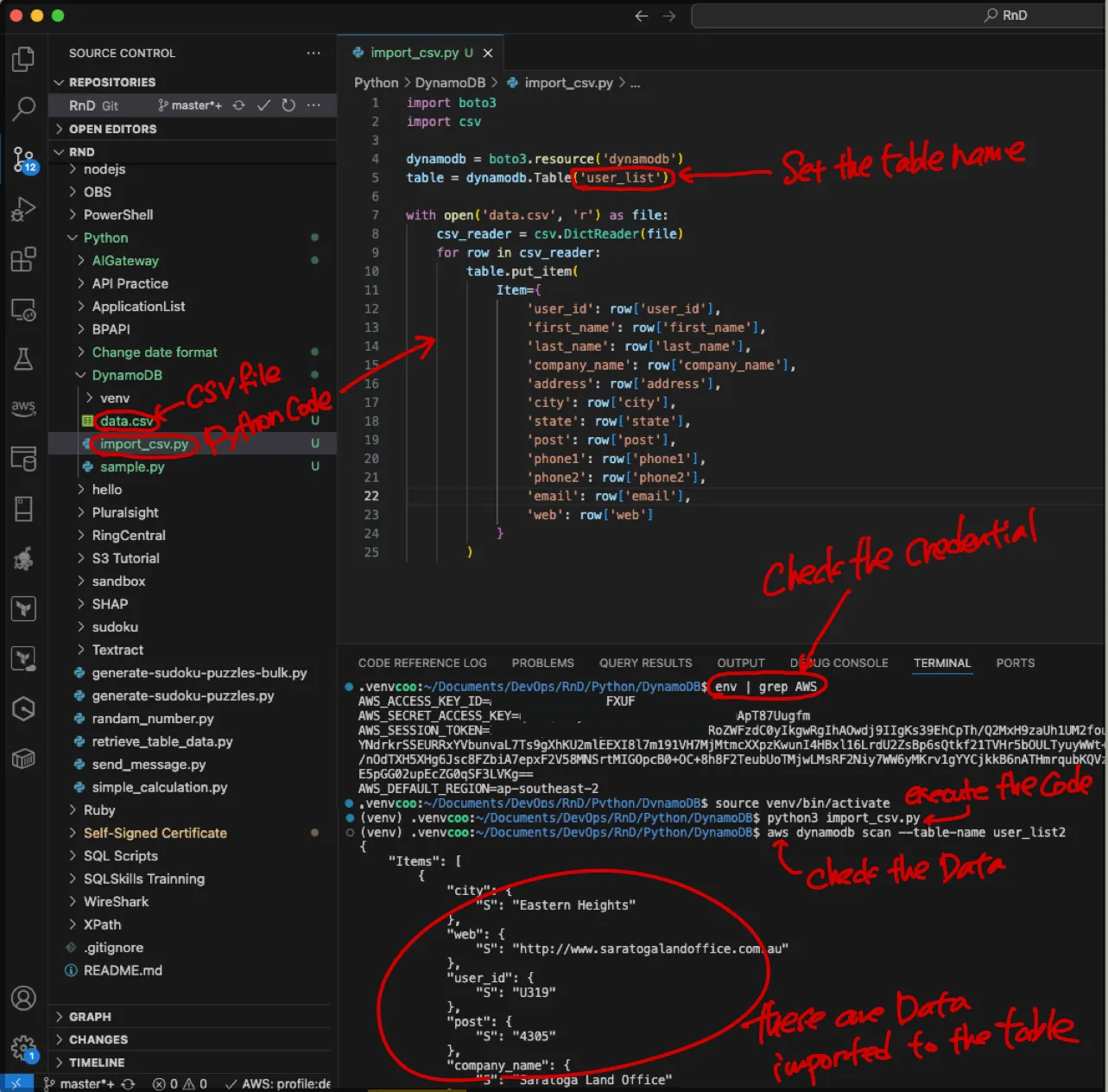Collapse the DynamoDB folder

tap(126, 375)
